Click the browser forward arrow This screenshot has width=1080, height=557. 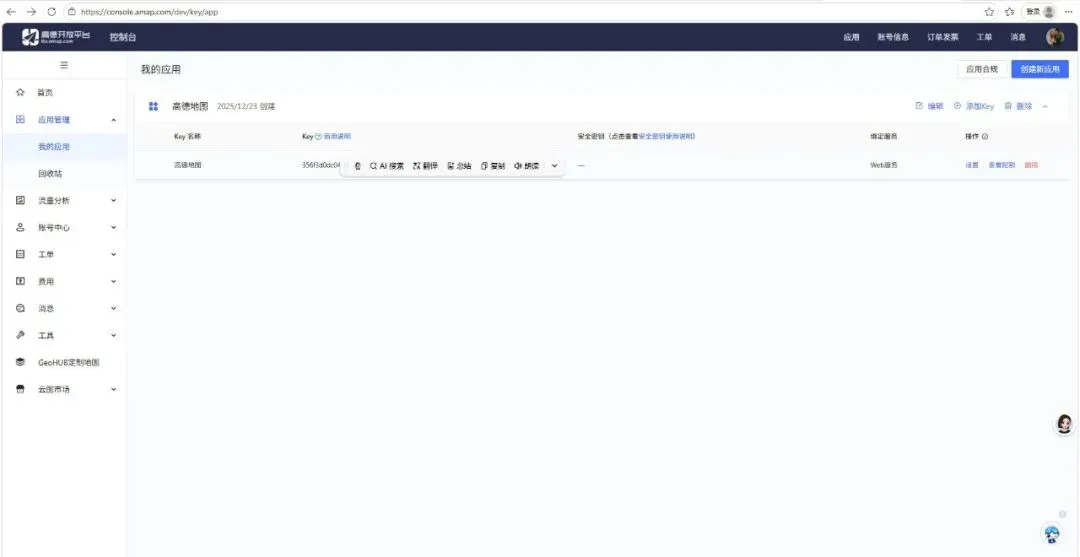click(31, 12)
